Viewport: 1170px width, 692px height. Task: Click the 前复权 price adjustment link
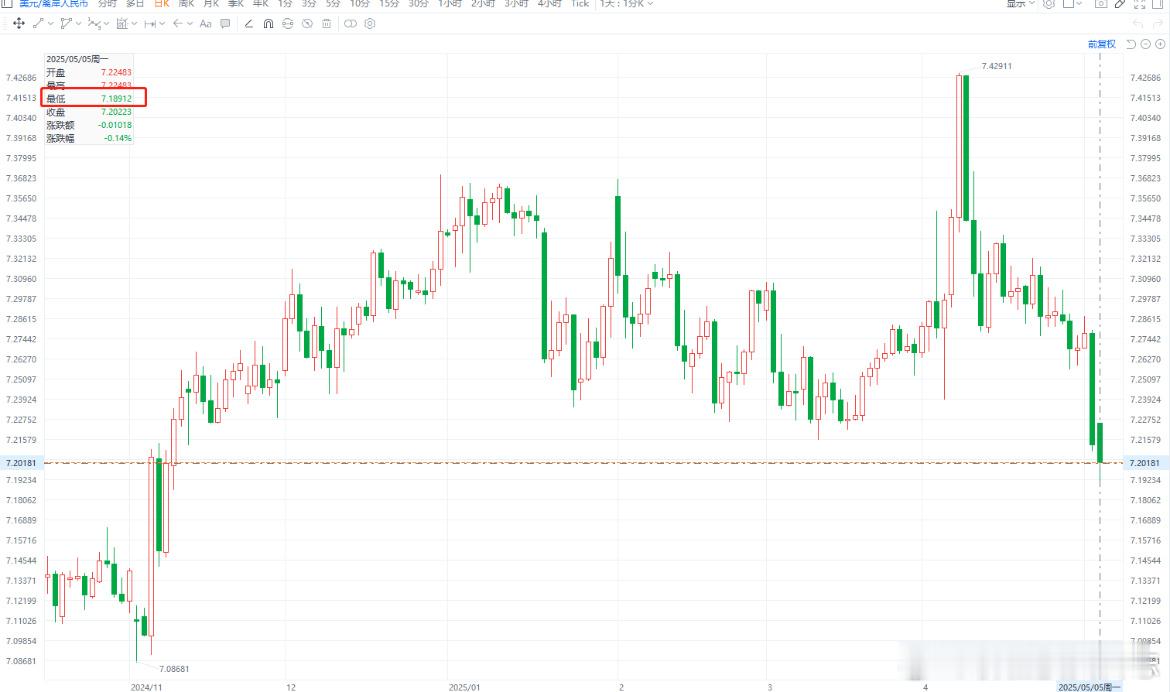click(1101, 44)
